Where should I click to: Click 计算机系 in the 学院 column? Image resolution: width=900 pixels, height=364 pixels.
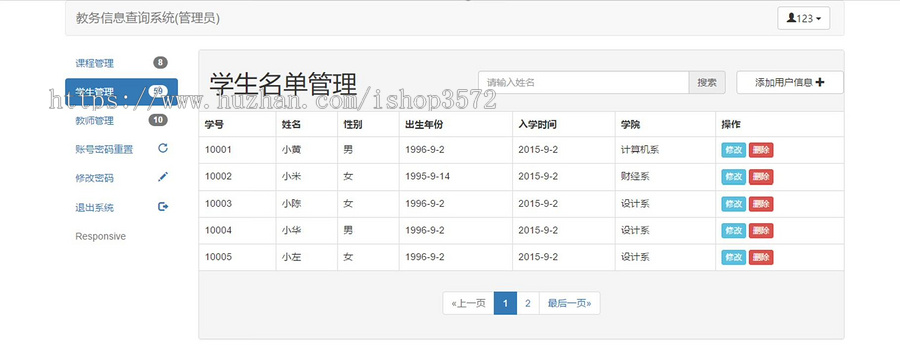click(640, 150)
